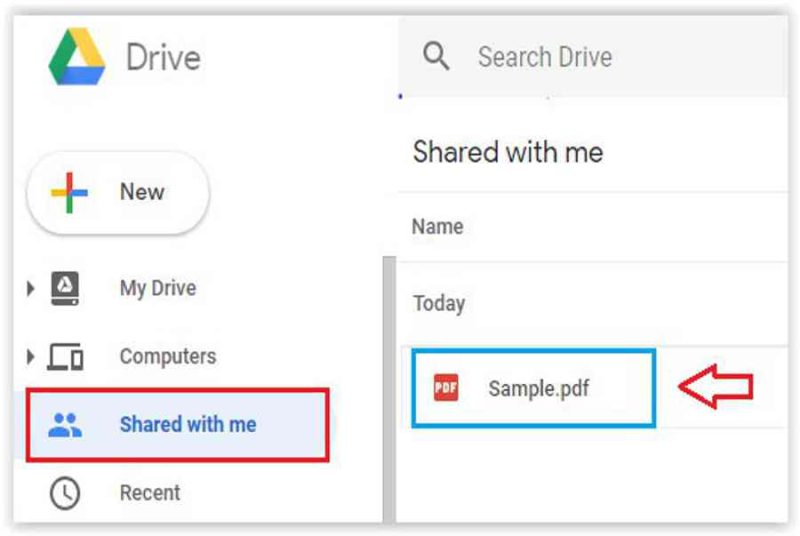Go to the Shared with me label
The height and width of the screenshot is (536, 800).
click(188, 424)
